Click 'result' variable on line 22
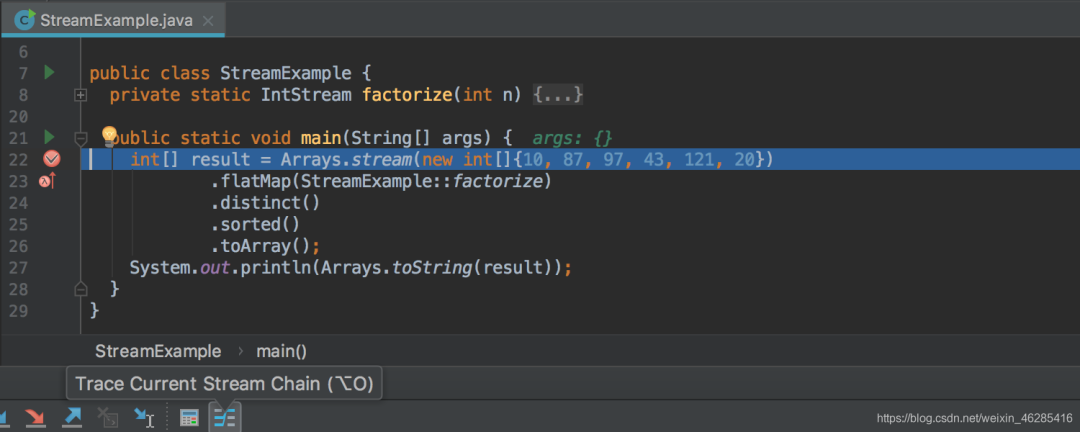 coord(220,160)
